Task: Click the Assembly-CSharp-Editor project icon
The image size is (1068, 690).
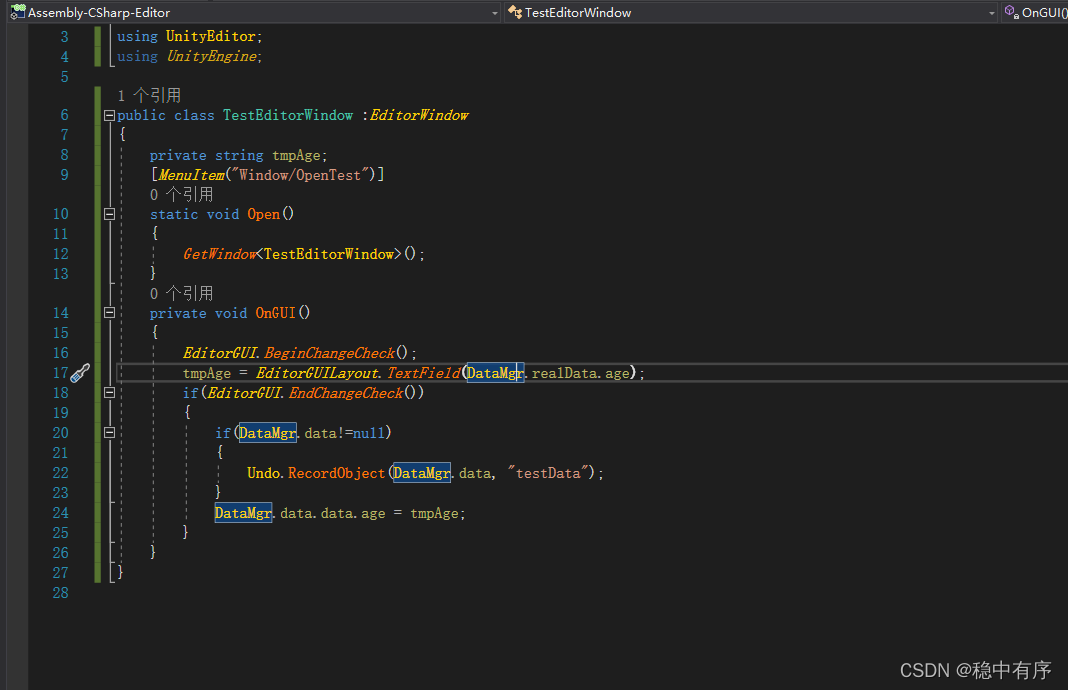Action: coord(17,12)
